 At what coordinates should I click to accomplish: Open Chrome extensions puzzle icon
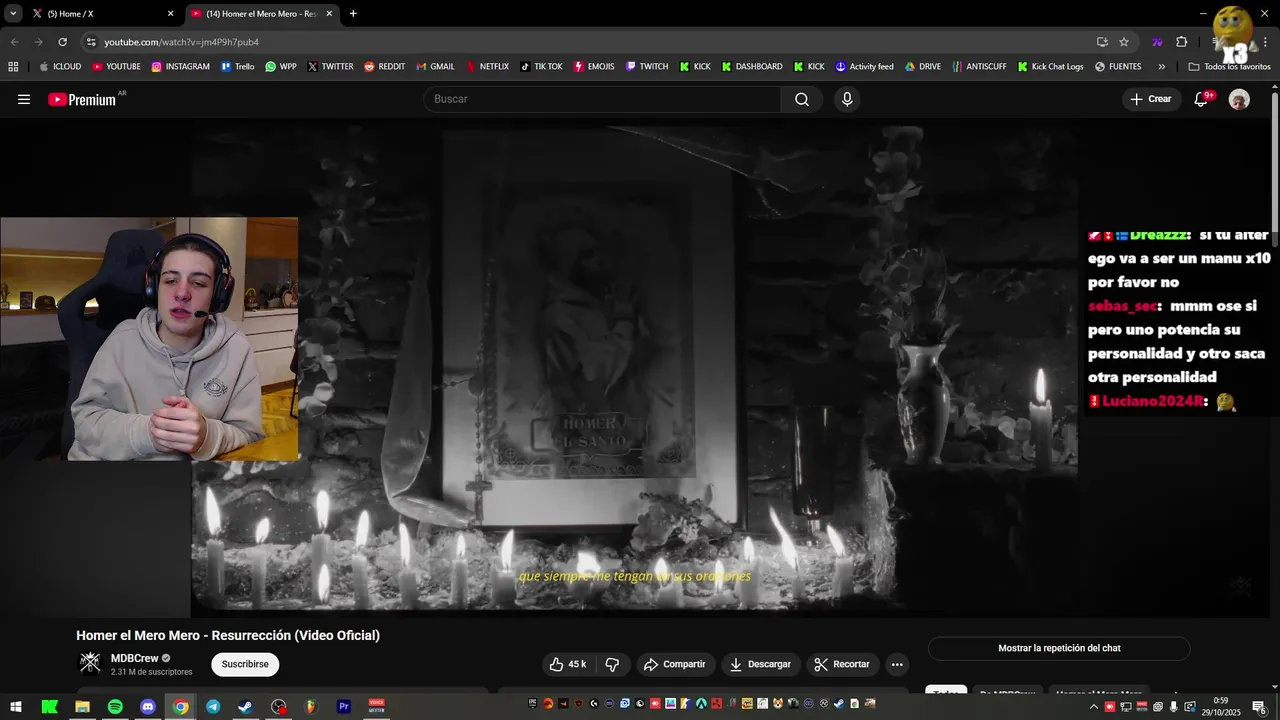[1181, 42]
